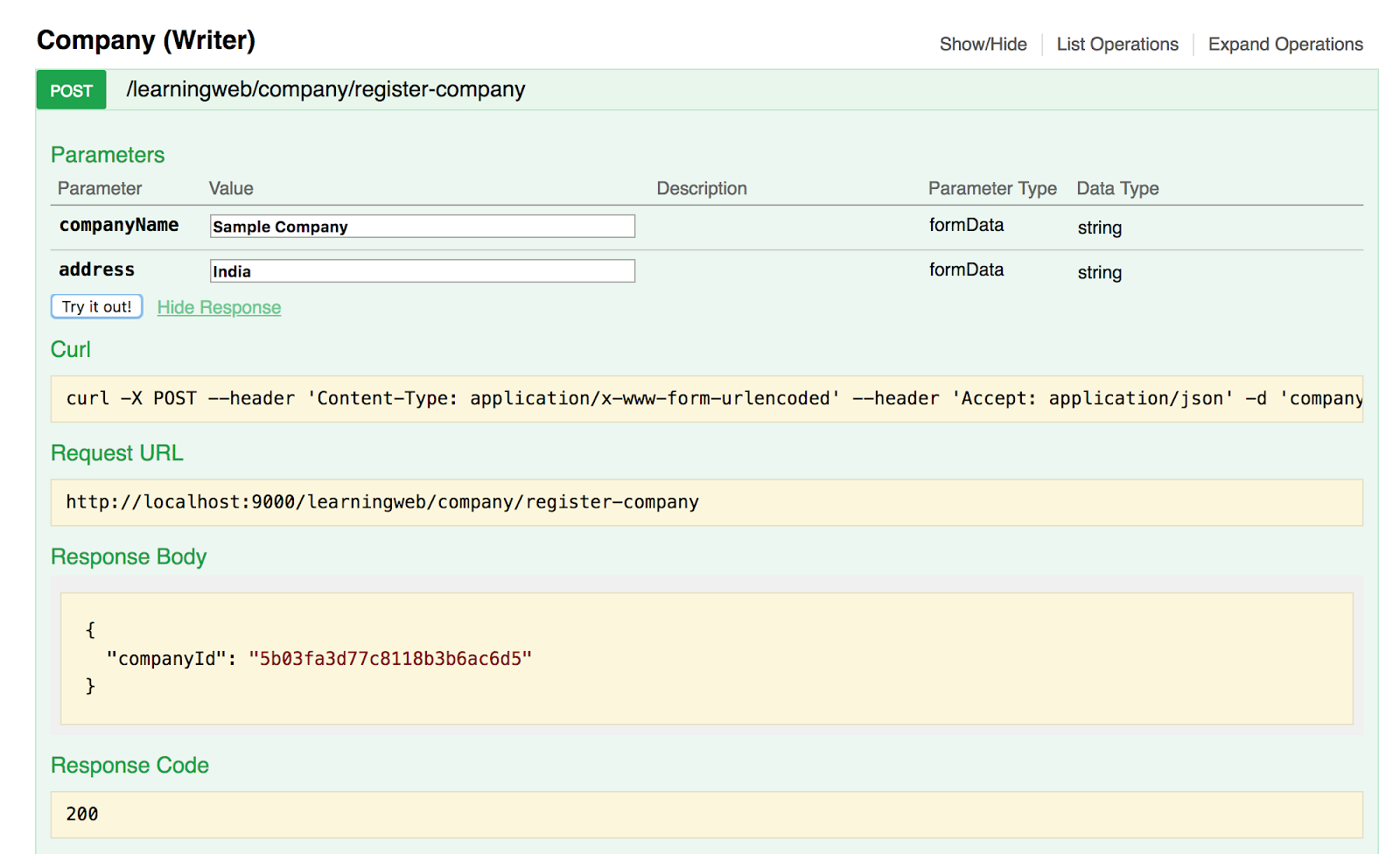Click the green POST method badge
1400x854 pixels.
point(71,90)
